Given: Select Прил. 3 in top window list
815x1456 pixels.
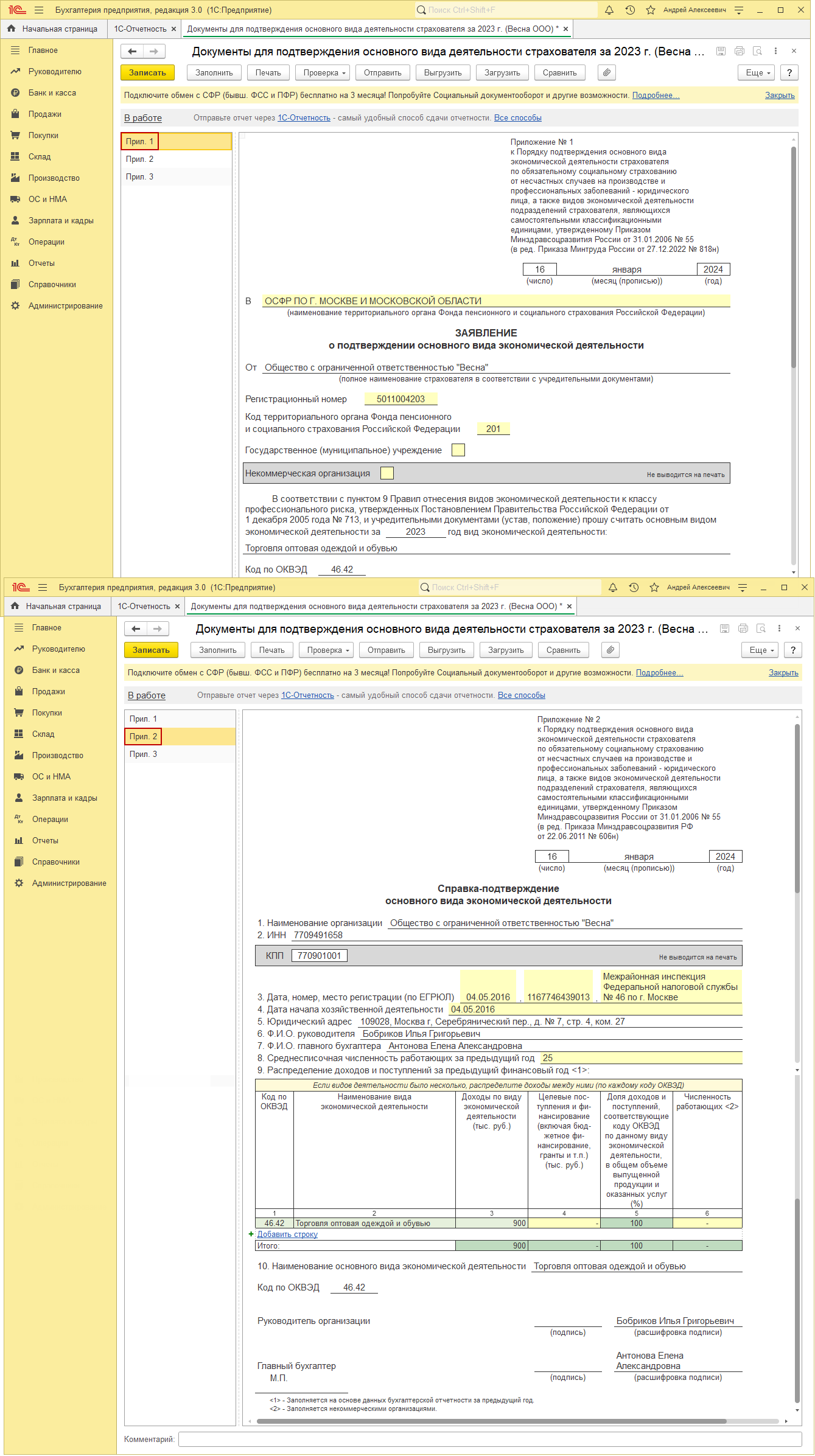Looking at the screenshot, I should [177, 176].
